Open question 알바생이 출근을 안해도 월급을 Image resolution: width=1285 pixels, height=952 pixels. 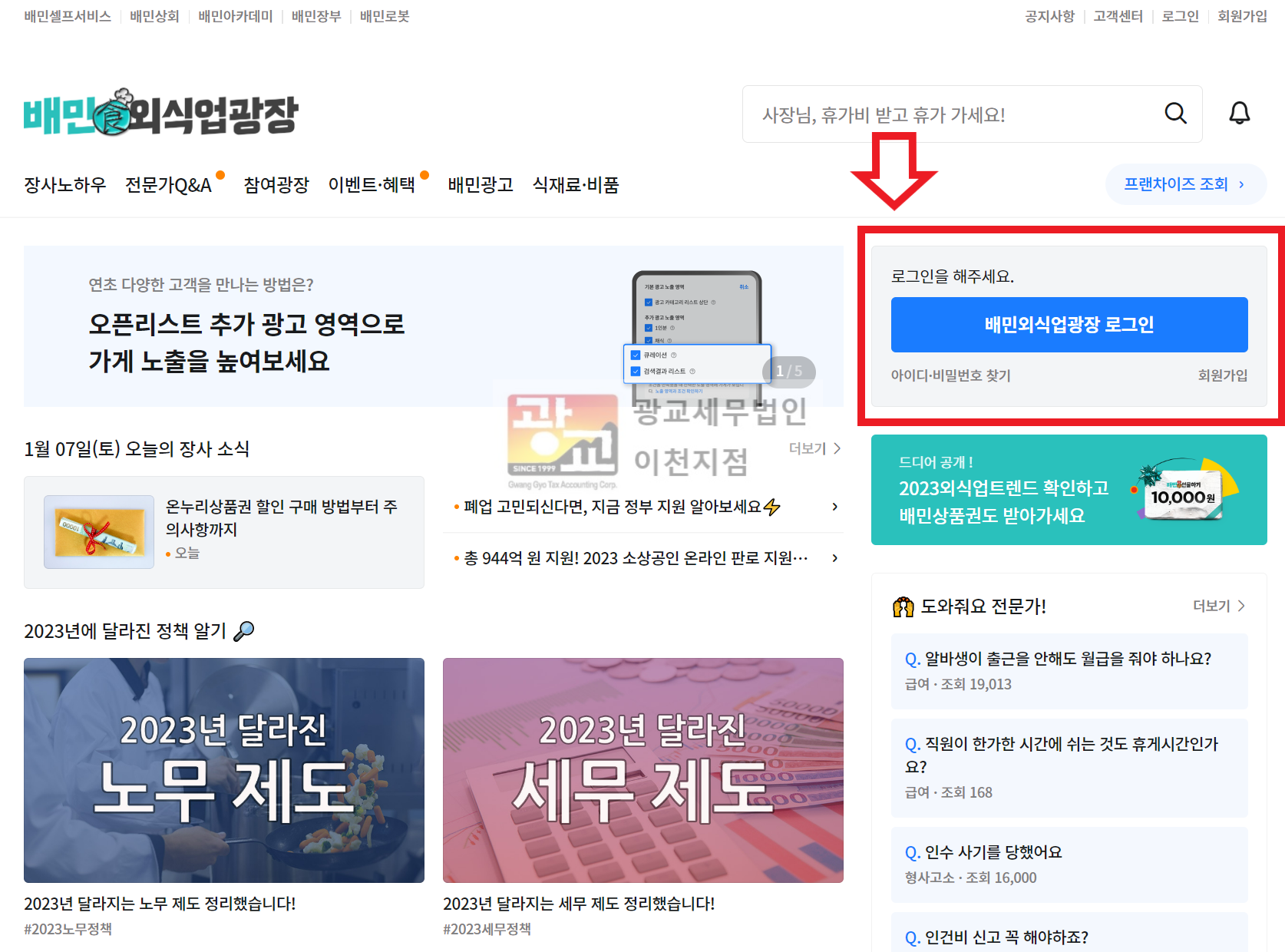tap(1069, 671)
